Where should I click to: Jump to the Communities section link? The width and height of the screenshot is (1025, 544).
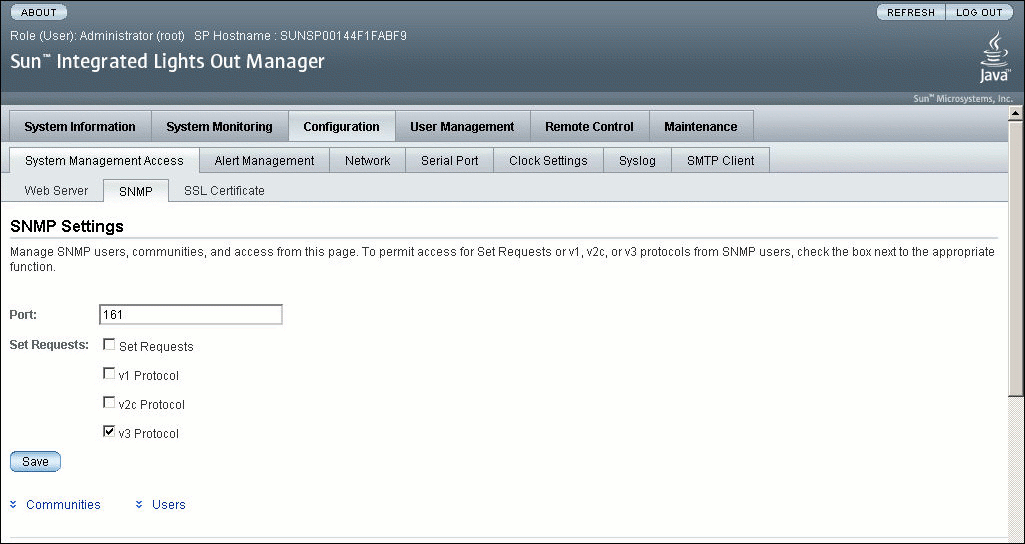point(63,505)
